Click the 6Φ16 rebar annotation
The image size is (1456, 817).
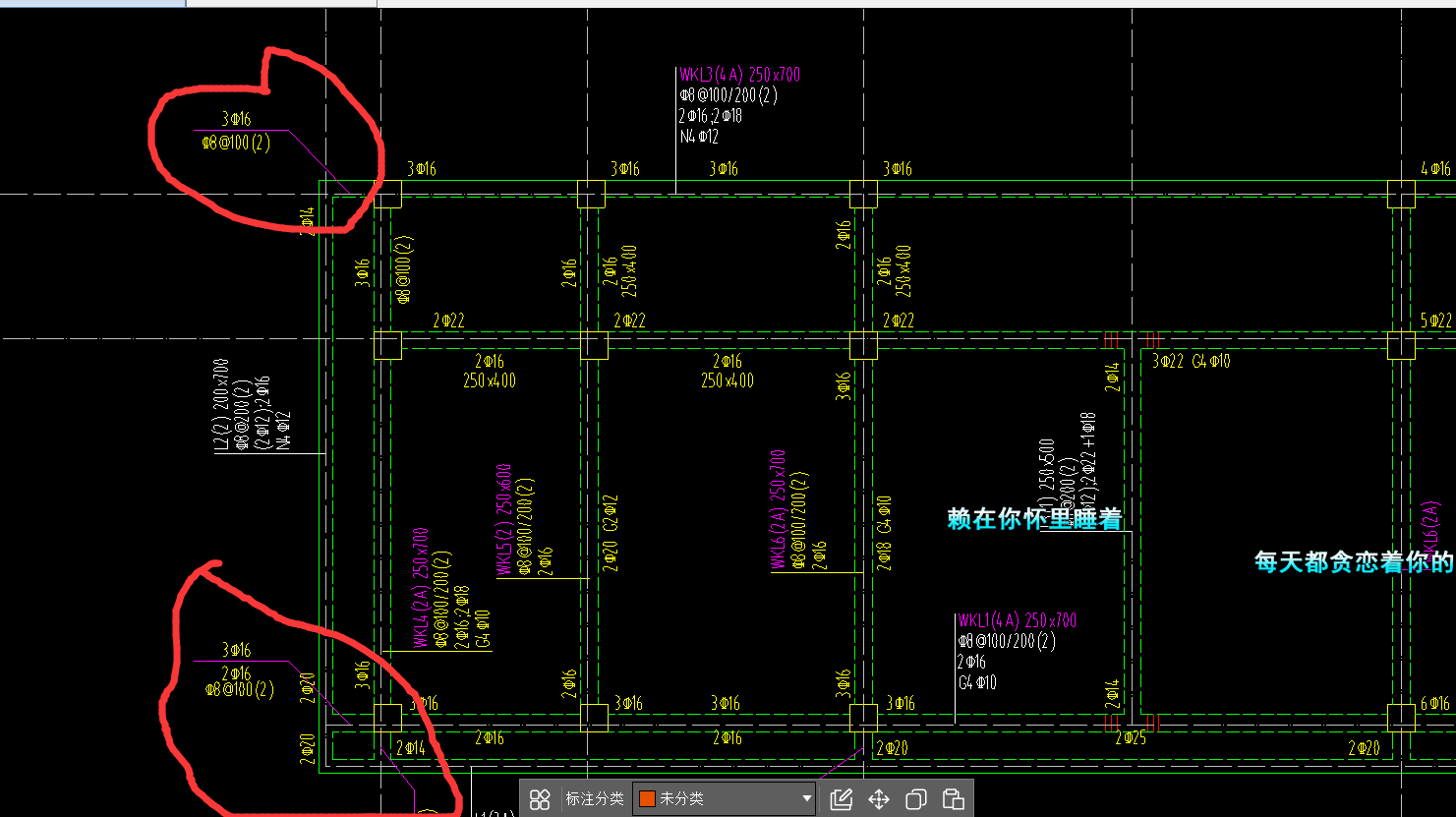[x=1435, y=704]
